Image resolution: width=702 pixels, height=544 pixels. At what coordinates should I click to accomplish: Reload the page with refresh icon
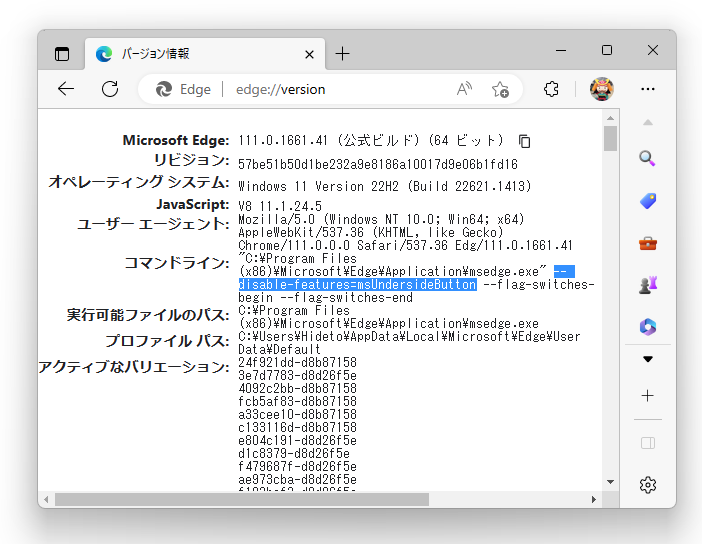[110, 89]
